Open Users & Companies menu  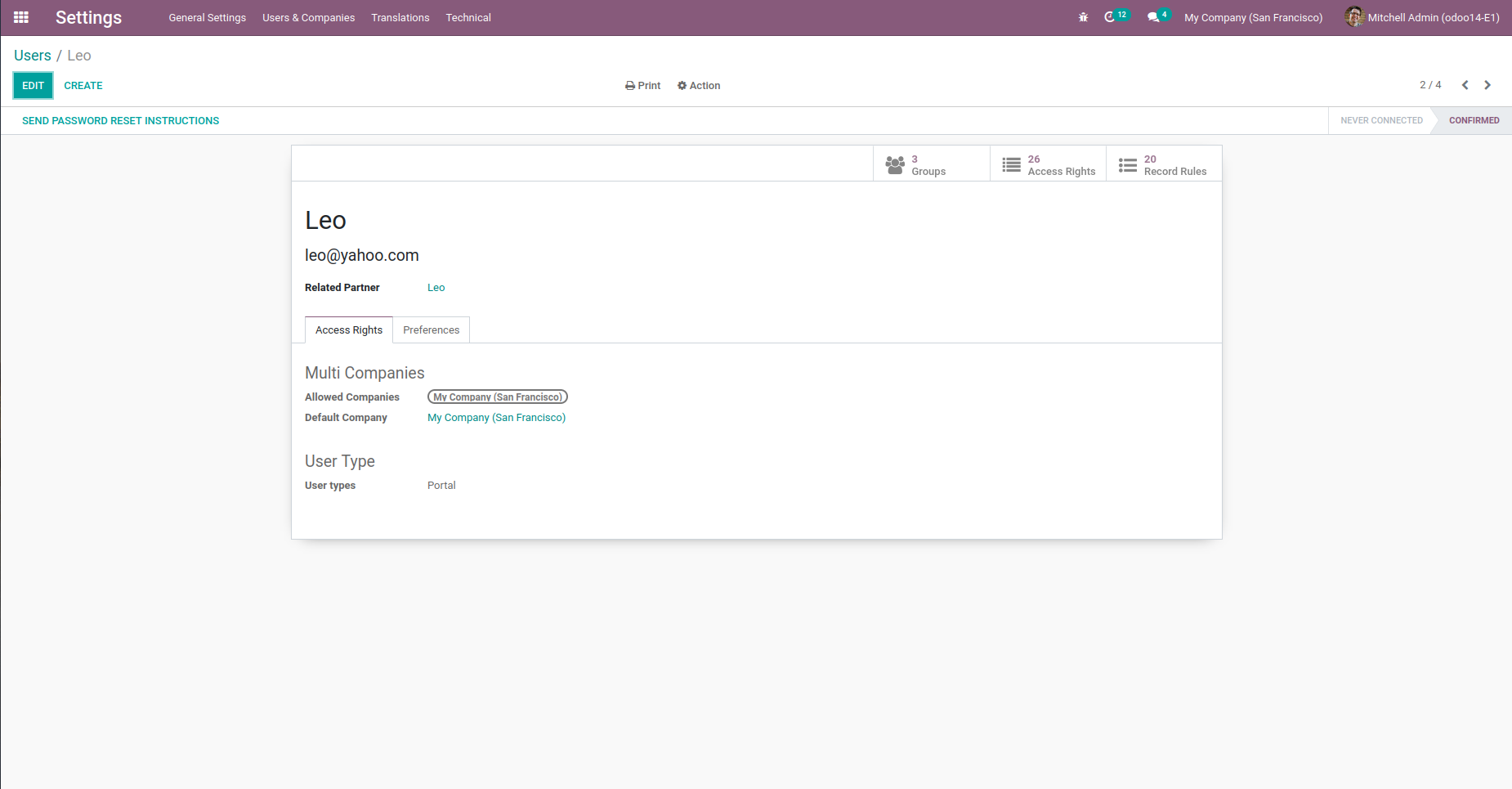(x=308, y=17)
